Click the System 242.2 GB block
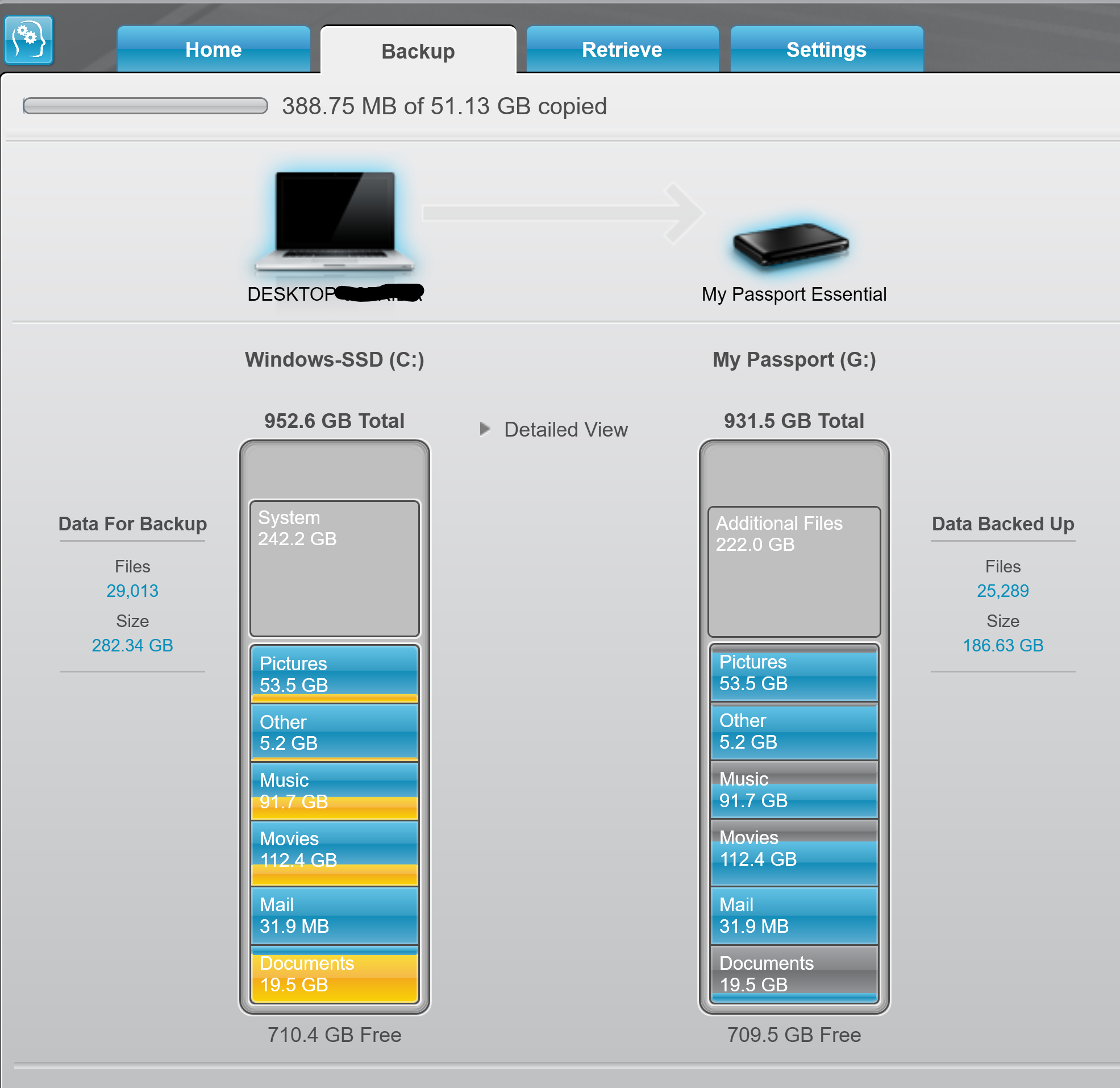Viewport: 1120px width, 1088px height. pos(334,568)
